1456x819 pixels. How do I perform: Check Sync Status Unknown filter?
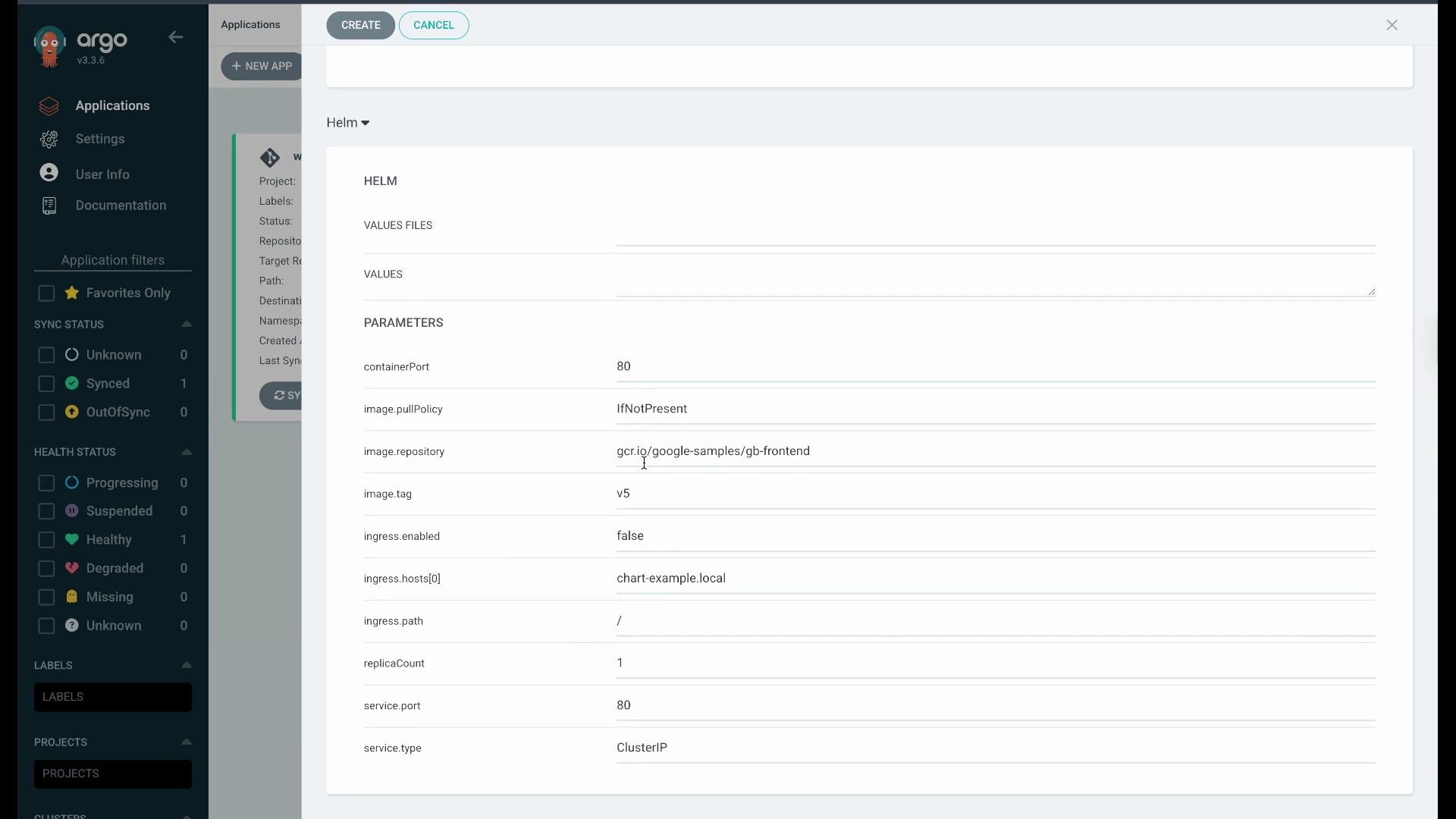click(x=46, y=355)
